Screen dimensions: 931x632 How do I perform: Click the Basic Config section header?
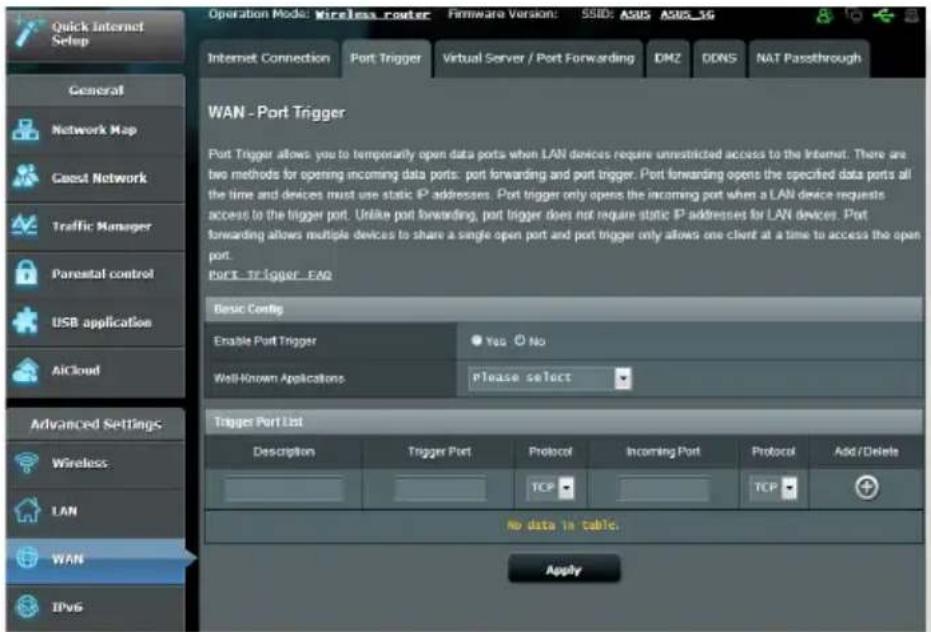coord(564,309)
